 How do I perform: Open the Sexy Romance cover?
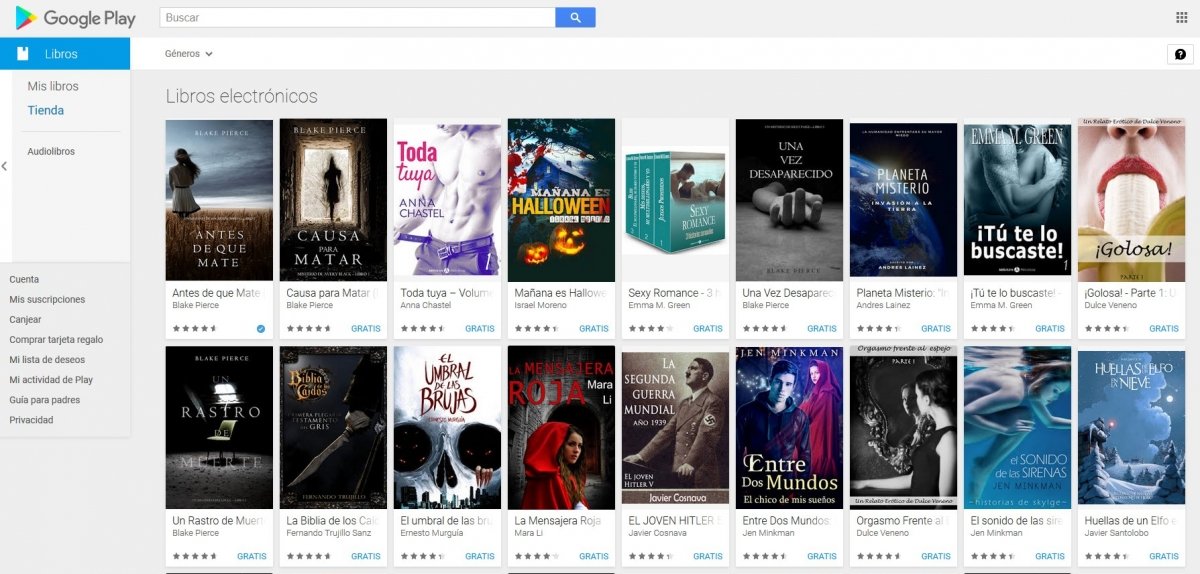(675, 200)
